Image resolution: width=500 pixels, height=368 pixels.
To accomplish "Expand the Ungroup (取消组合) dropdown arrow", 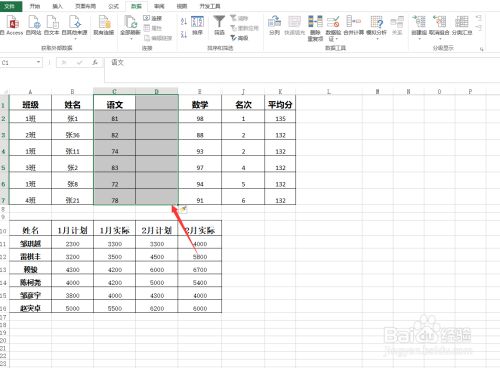I will [x=439, y=39].
